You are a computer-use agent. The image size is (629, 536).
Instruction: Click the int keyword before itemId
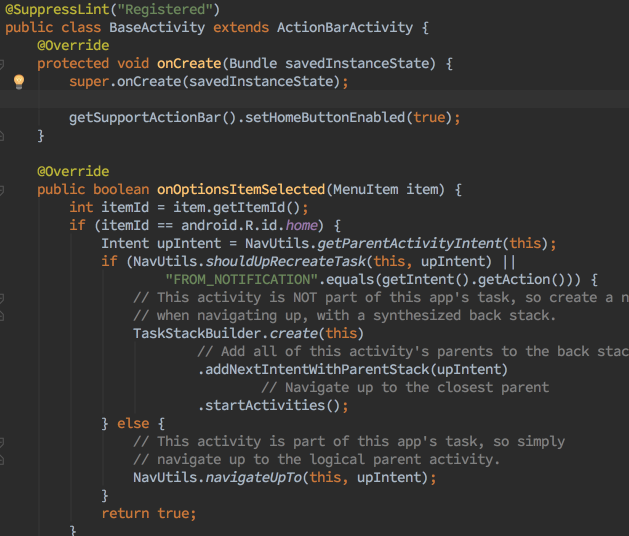[x=81, y=207]
